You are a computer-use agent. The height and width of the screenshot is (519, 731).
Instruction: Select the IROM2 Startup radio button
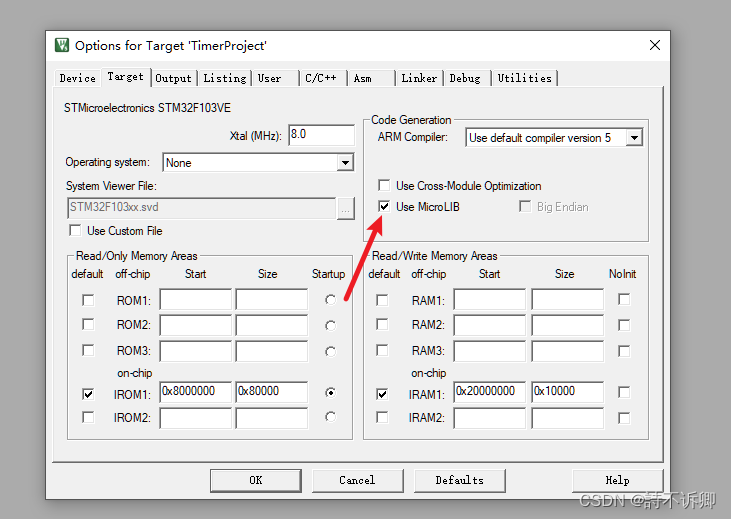(x=330, y=417)
